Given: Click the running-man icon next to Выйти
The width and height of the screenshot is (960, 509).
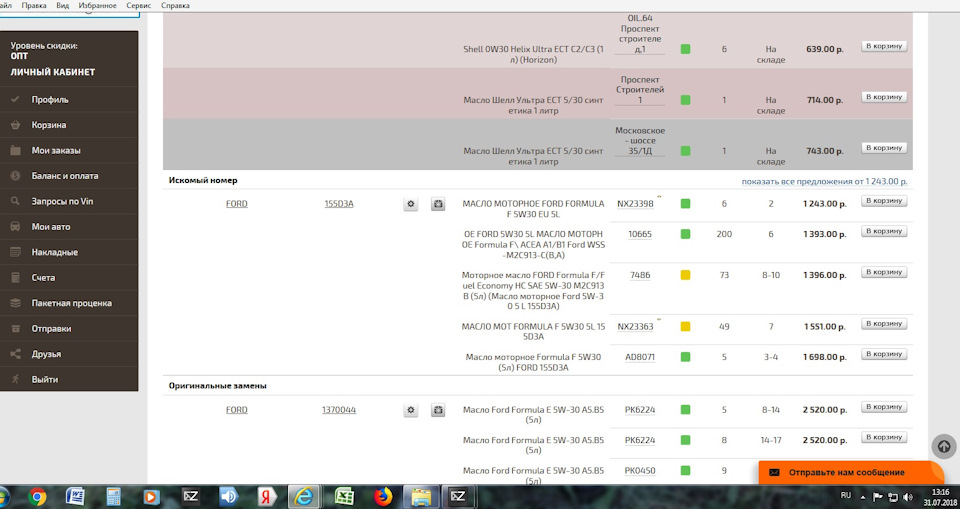Looking at the screenshot, I should click(x=15, y=380).
